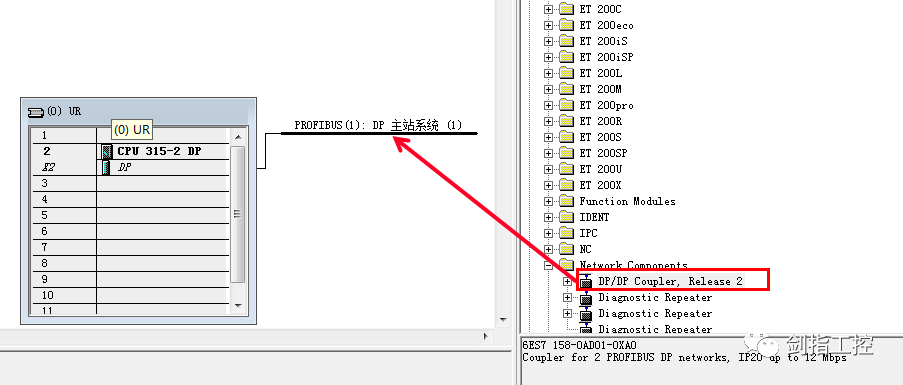Image resolution: width=903 pixels, height=385 pixels.
Task: Select the ET 200pro catalog entry
Action: (606, 105)
